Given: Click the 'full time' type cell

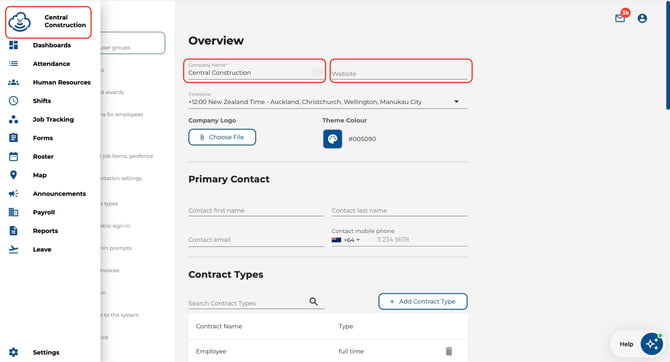Looking at the screenshot, I should coord(351,351).
